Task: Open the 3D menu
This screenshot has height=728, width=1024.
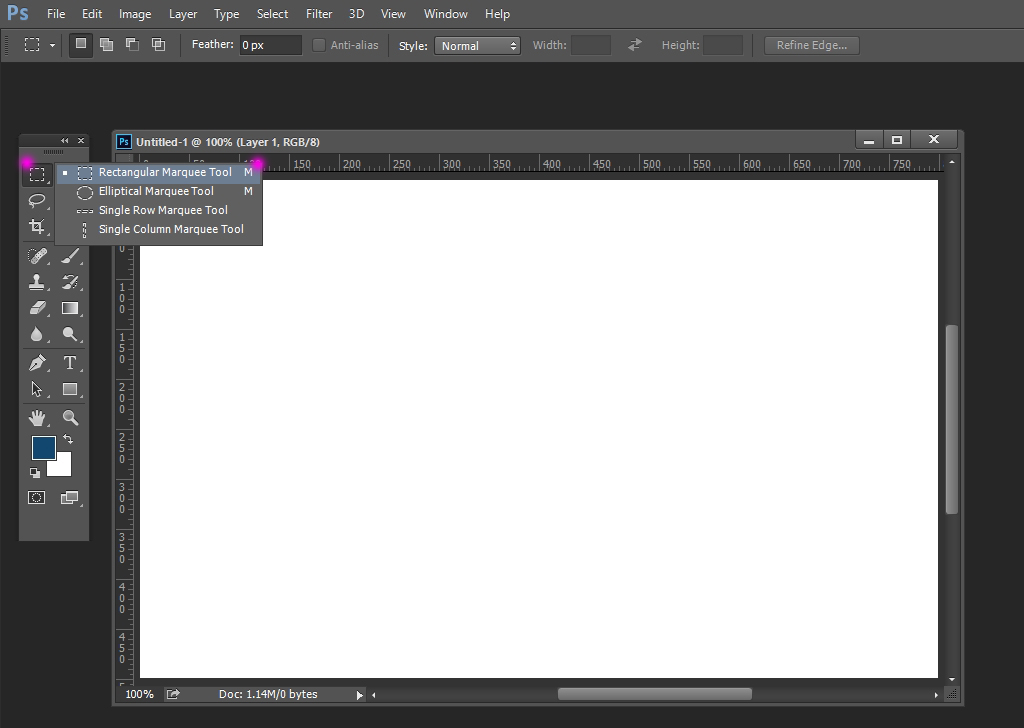Action: tap(357, 14)
